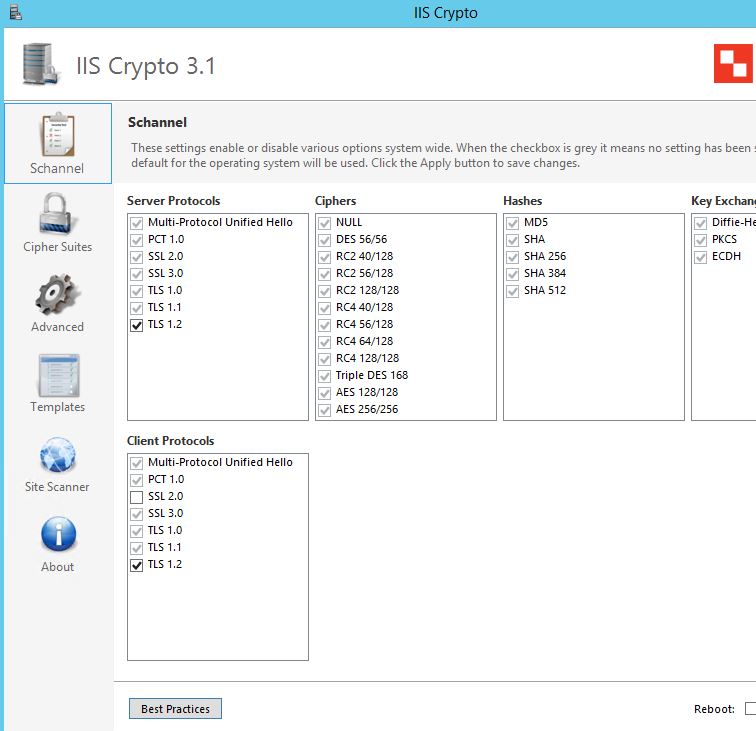Click the Schannel panel title
The width and height of the screenshot is (756, 731).
[157, 122]
